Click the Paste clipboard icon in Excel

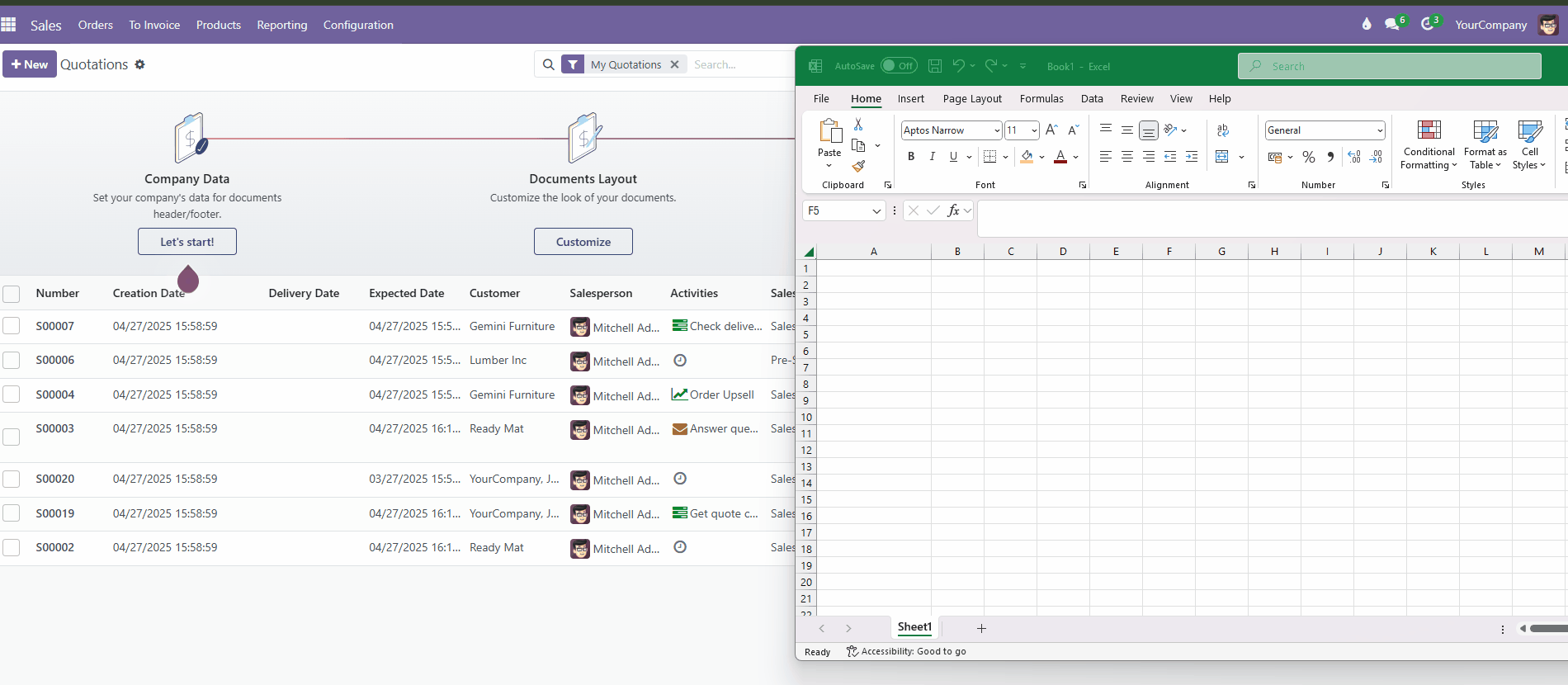point(829,130)
